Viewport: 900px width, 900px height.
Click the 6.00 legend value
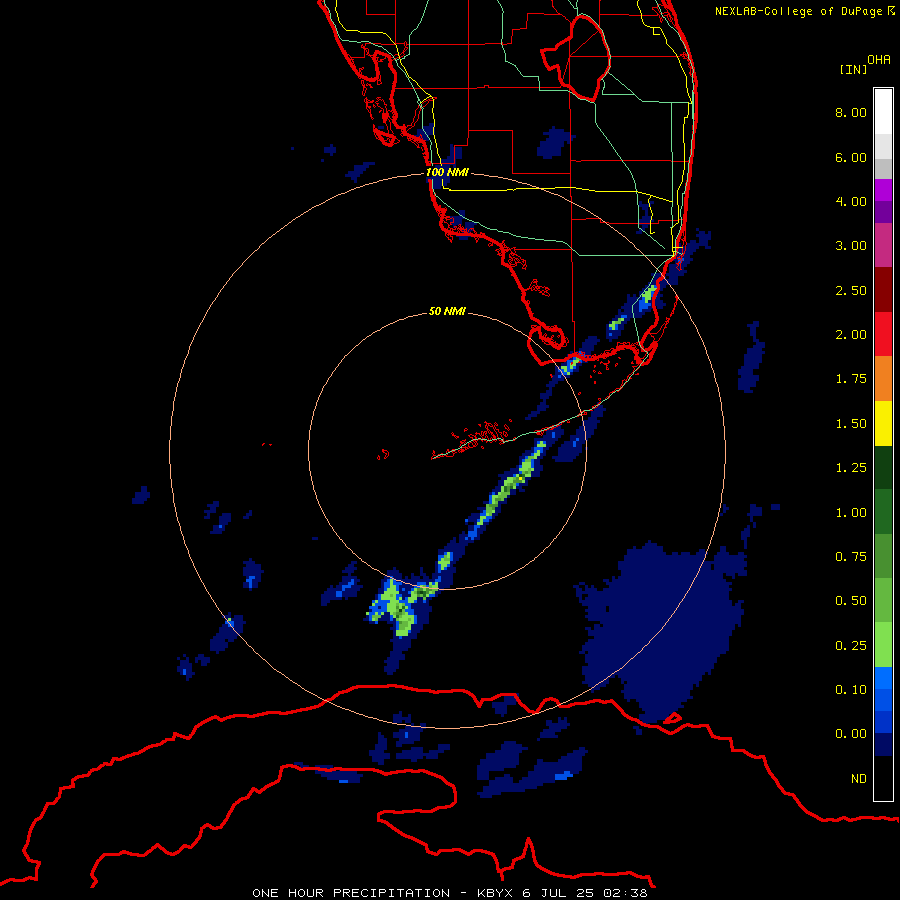coord(851,157)
